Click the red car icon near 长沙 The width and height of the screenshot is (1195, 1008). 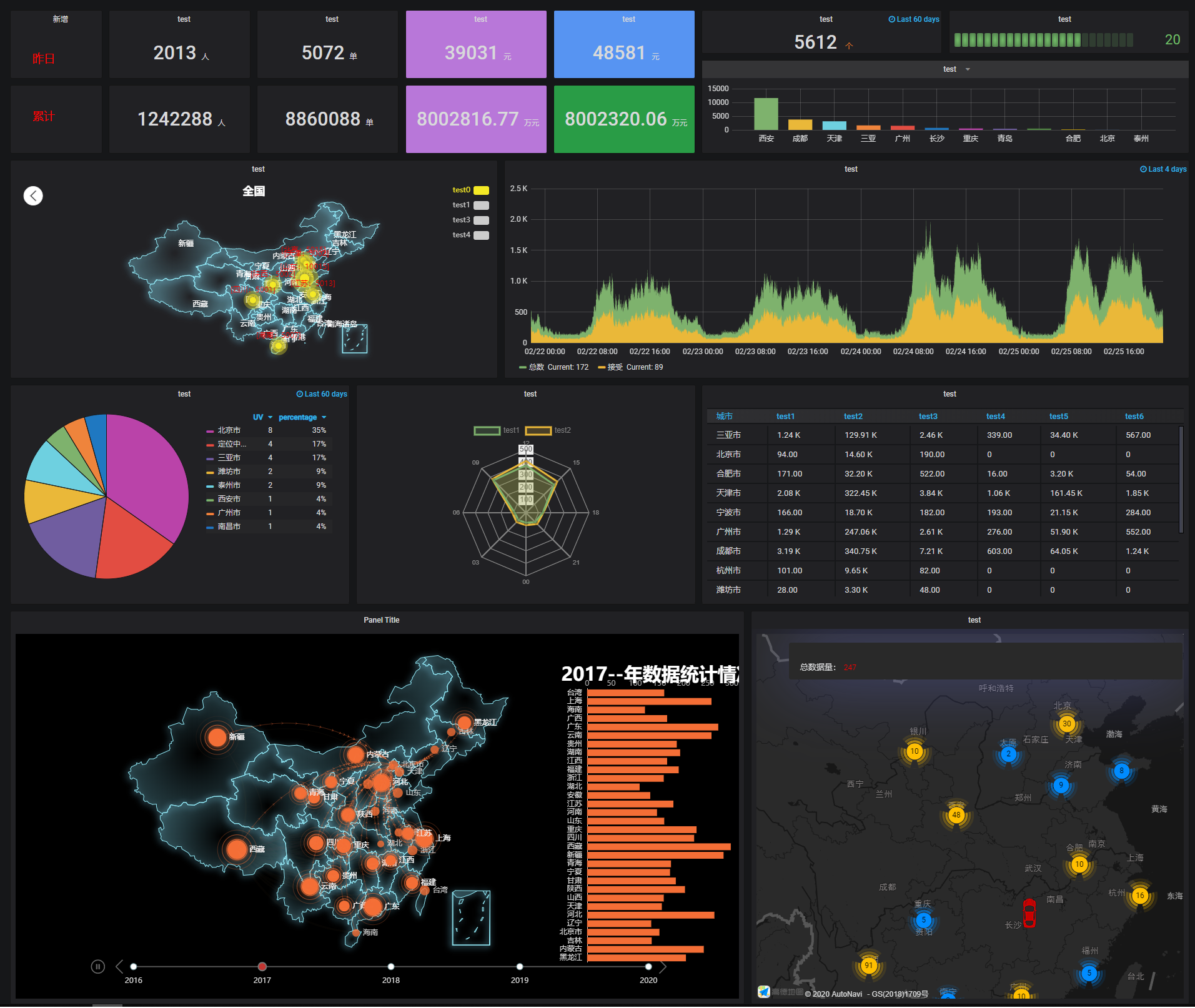click(1029, 913)
